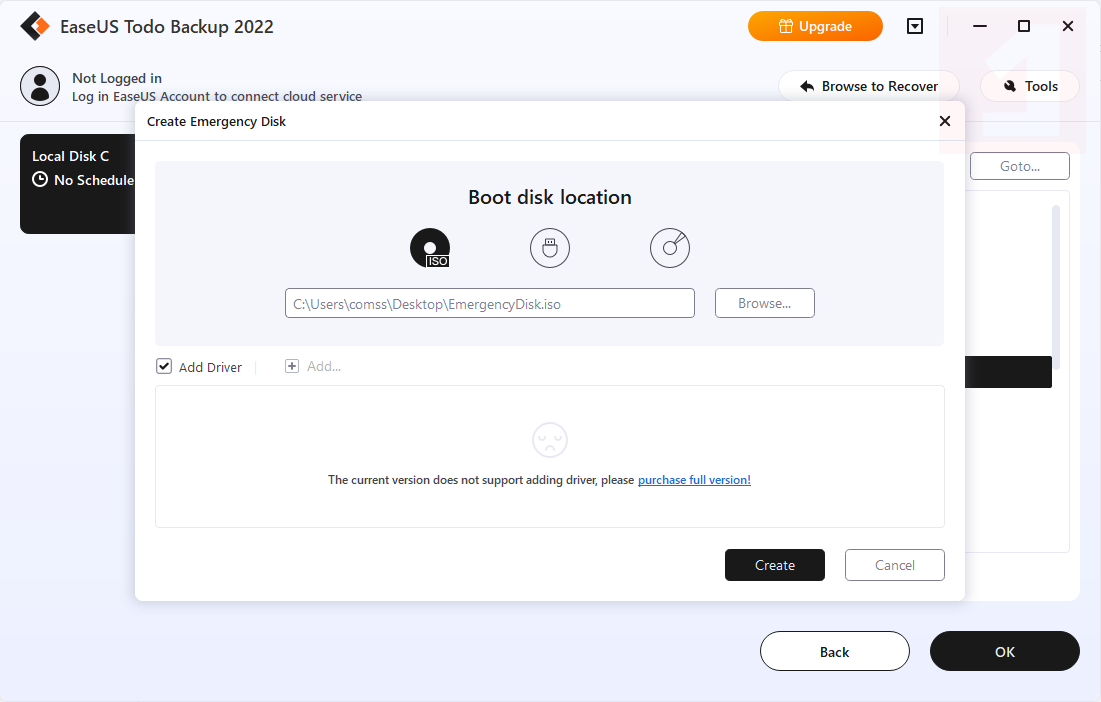Screen dimensions: 1101x702
Task: Click the user account avatar icon
Action: point(40,86)
